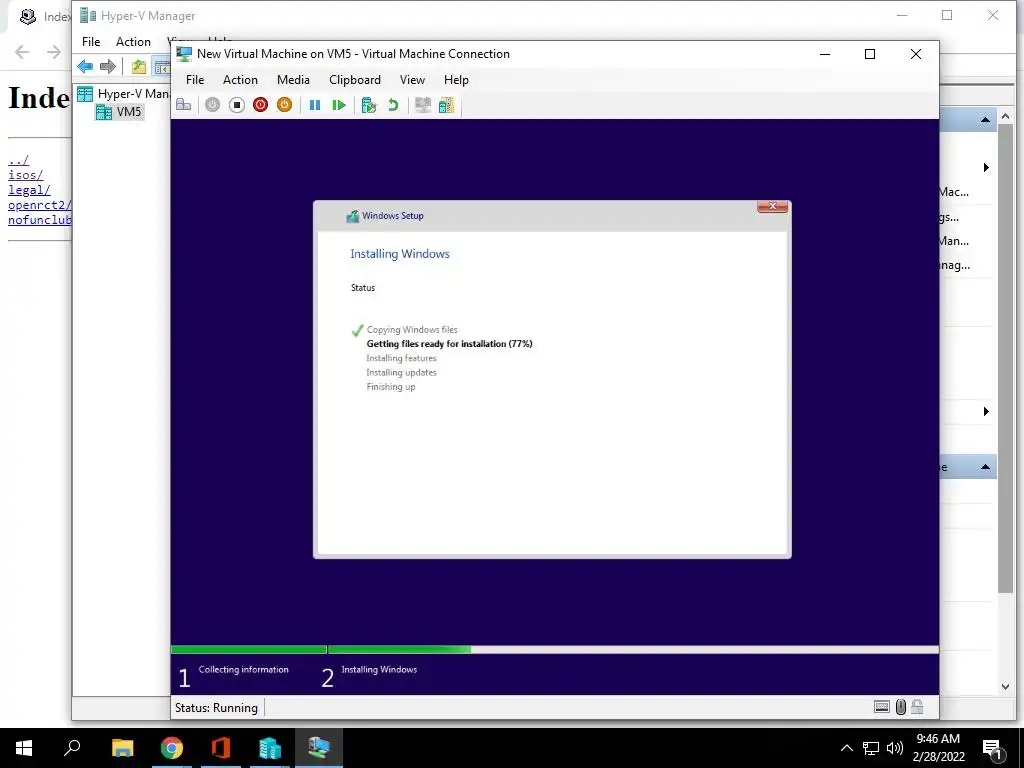Click the last VM toolbar icon with server and folder

click(446, 105)
